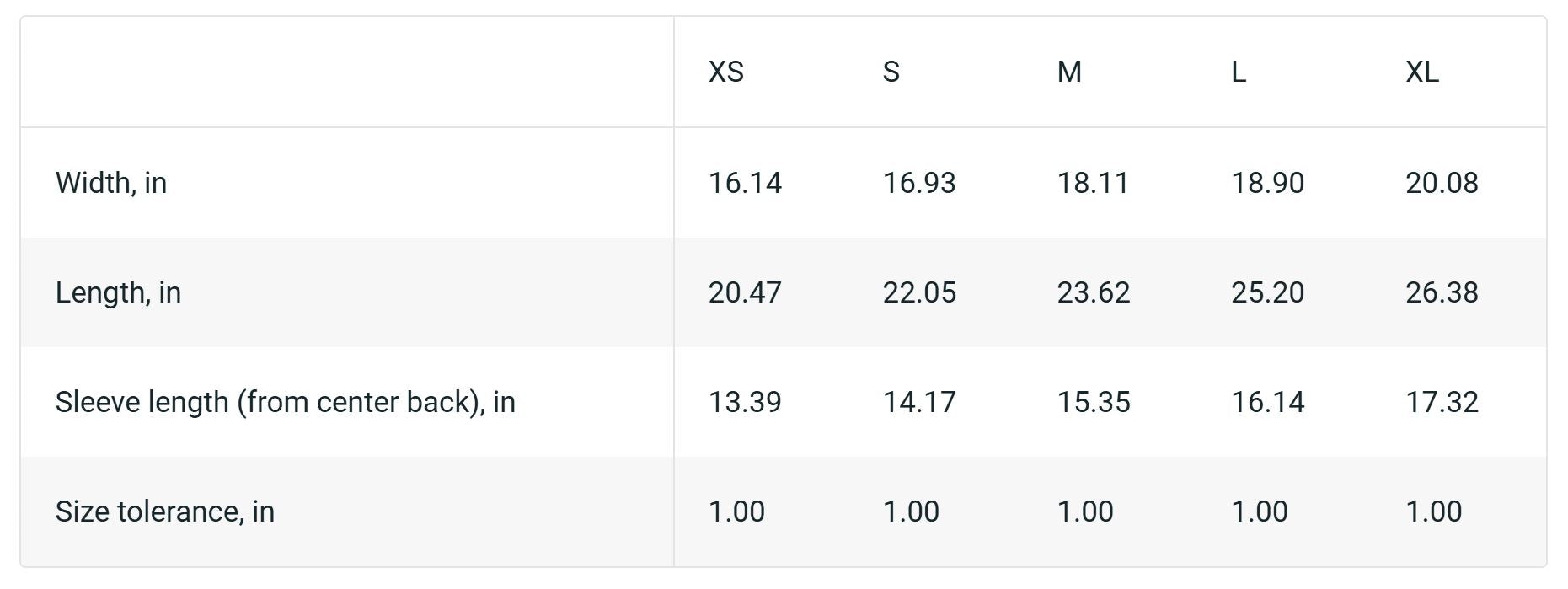Click the M column header
The width and height of the screenshot is (1568, 589).
click(1069, 72)
